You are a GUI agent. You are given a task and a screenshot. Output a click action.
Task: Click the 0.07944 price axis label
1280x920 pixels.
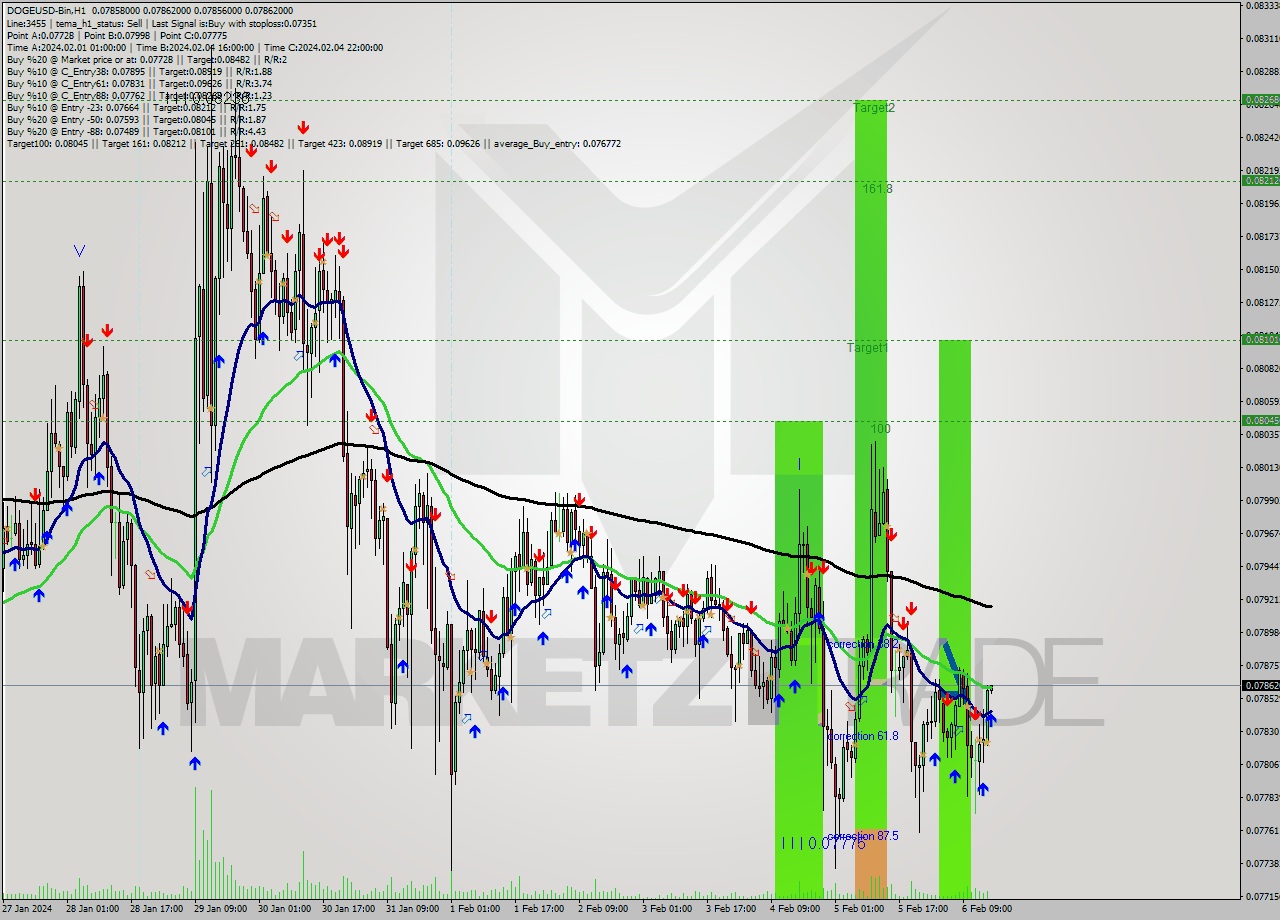(1262, 567)
